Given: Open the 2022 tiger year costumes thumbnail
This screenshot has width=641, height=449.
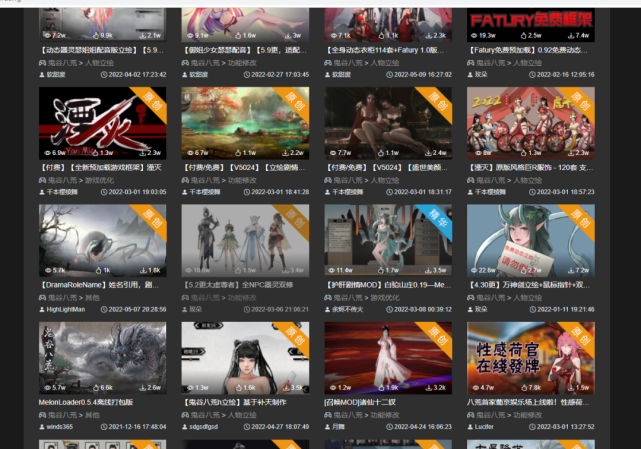Looking at the screenshot, I should [x=531, y=123].
